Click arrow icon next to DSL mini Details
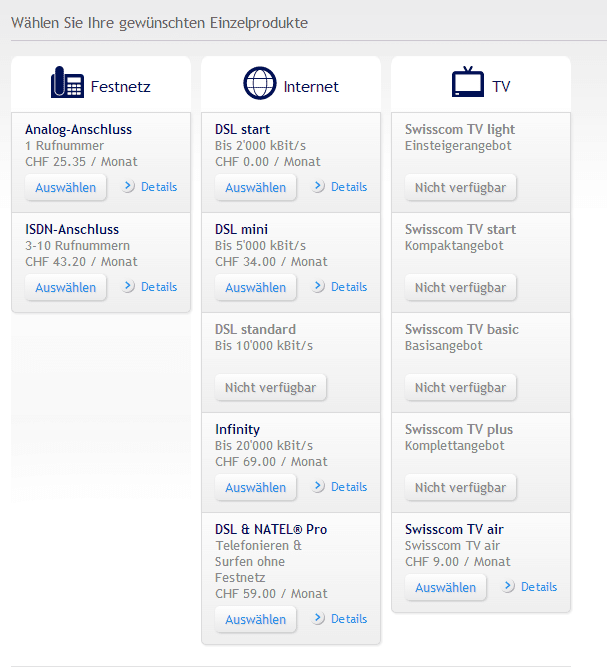This screenshot has height=669, width=607. click(x=318, y=286)
